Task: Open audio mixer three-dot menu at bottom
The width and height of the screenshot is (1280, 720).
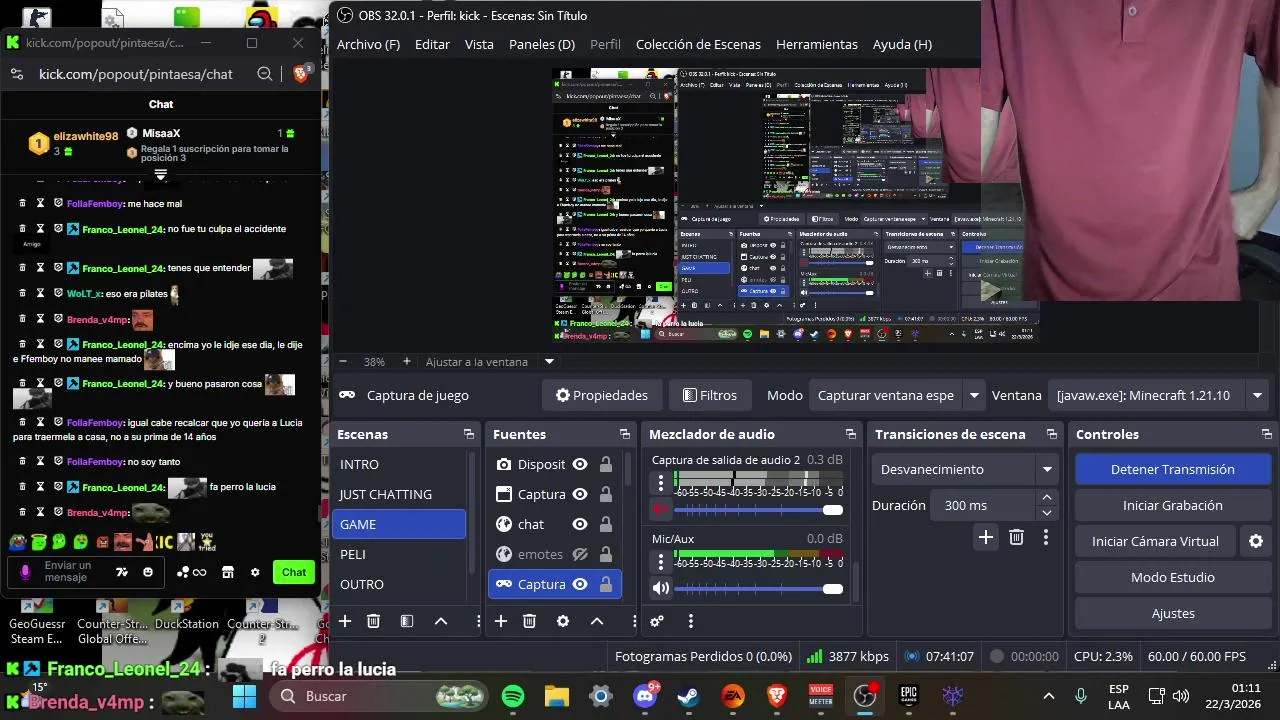Action: 691,621
